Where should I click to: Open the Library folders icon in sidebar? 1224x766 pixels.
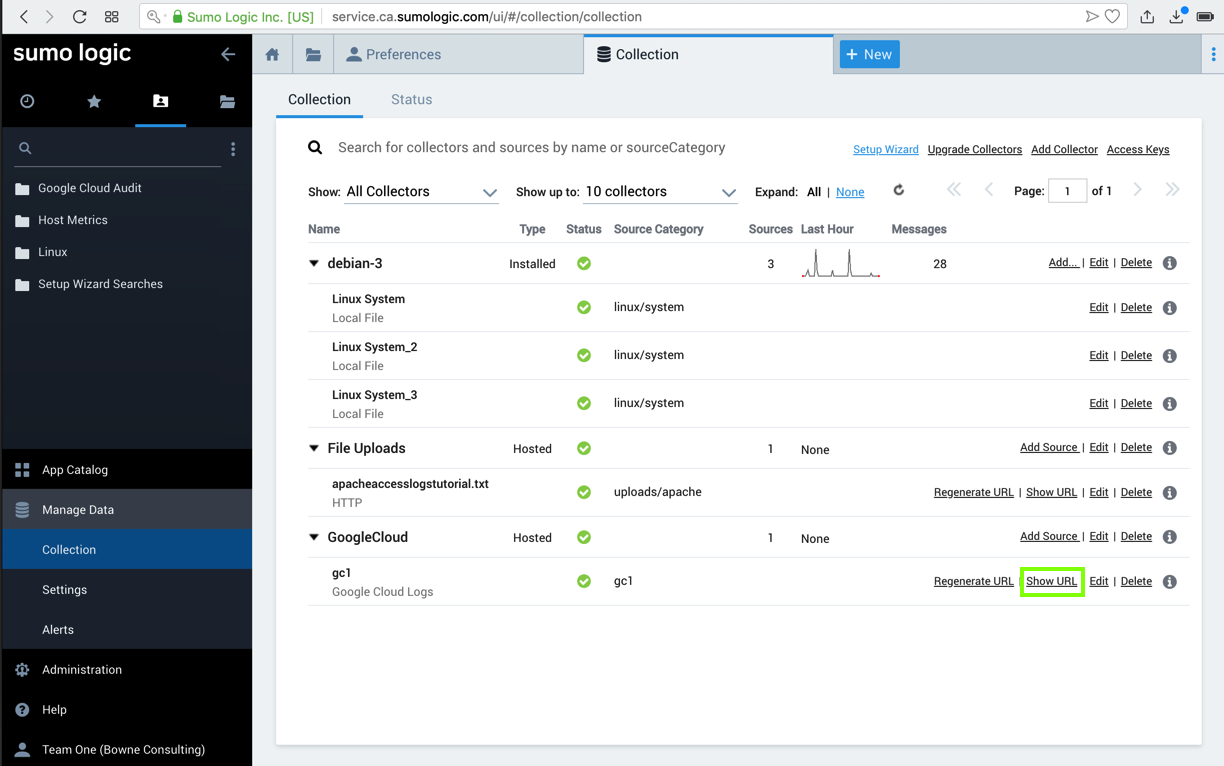[227, 101]
